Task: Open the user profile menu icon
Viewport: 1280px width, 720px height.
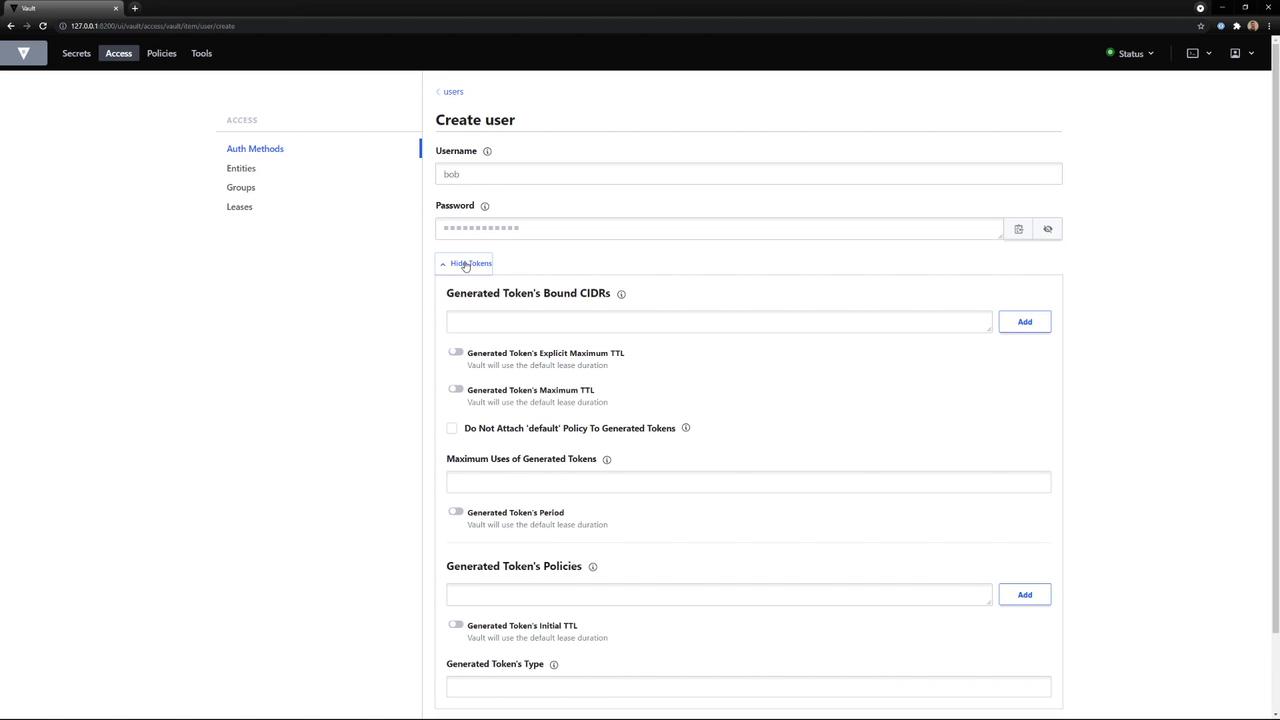Action: pos(1236,53)
